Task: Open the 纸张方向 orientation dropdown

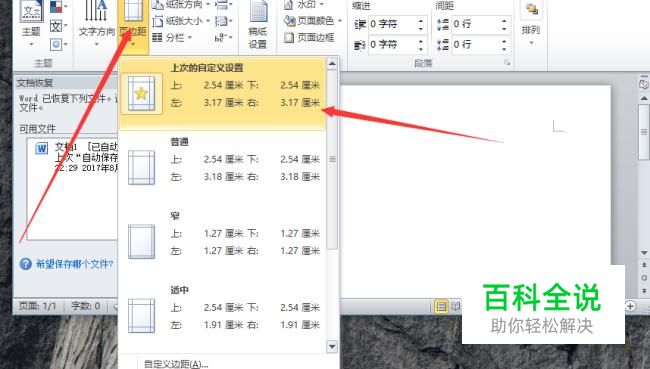Action: coord(182,5)
